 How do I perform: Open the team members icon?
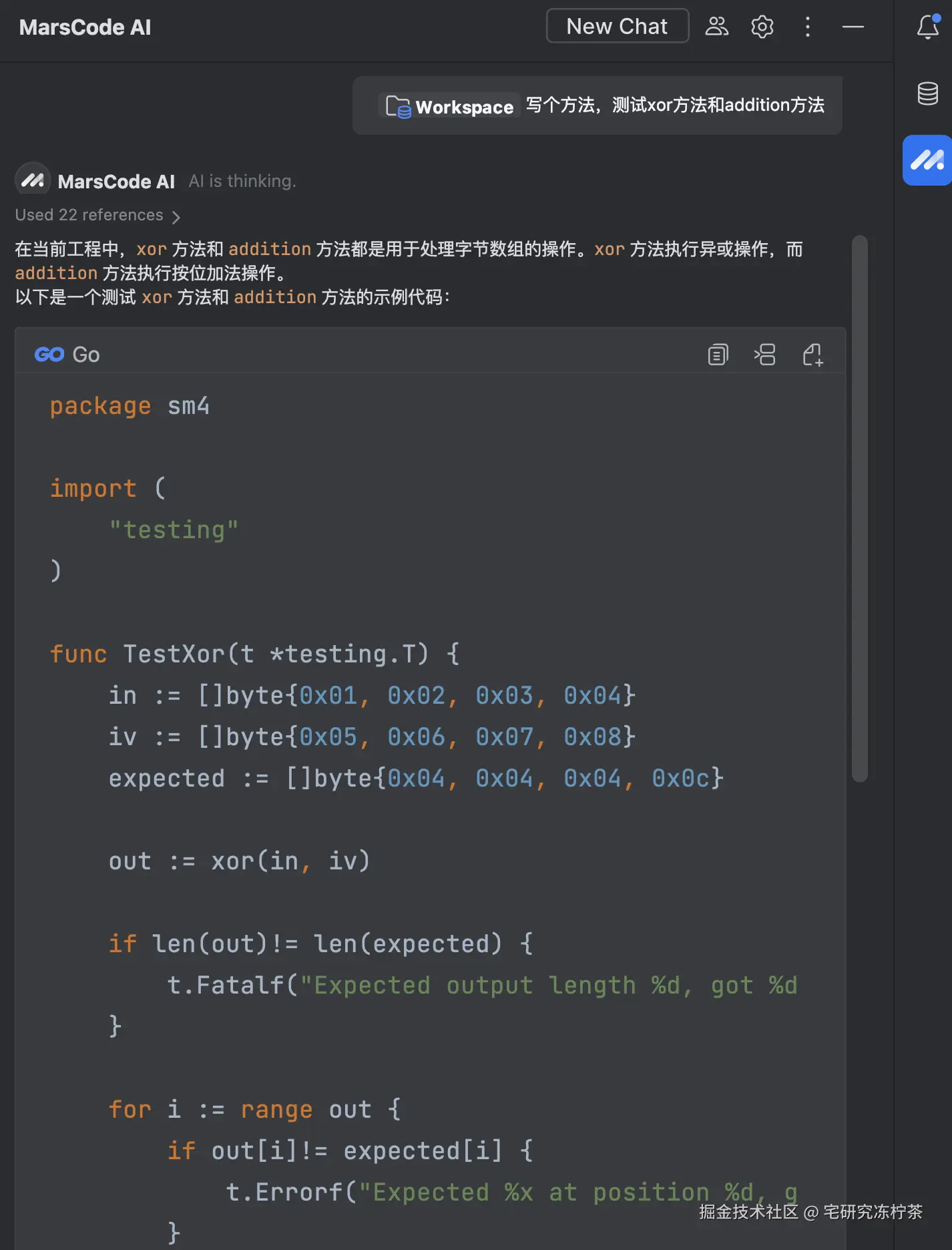(716, 26)
